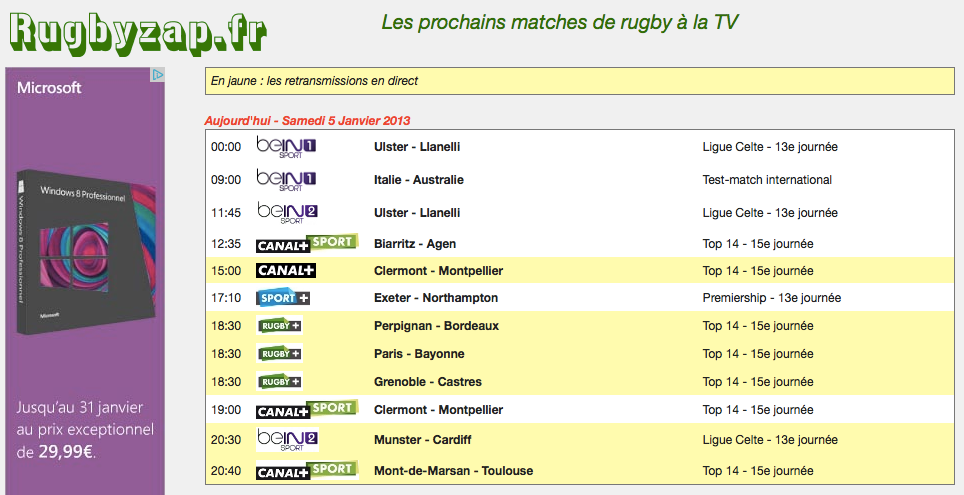Click the beIN Sport 2 logo at 20:30

pos(287,440)
